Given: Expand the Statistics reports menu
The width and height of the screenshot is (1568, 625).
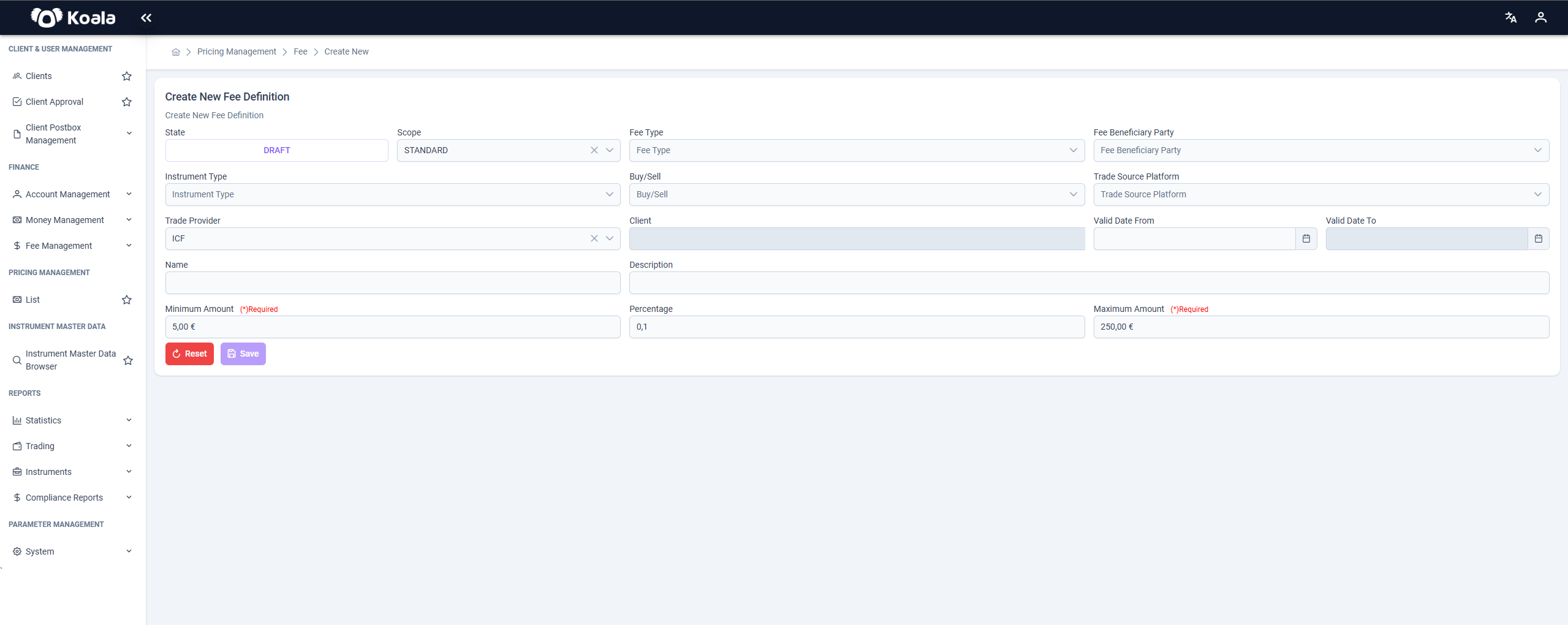Looking at the screenshot, I should pos(72,420).
